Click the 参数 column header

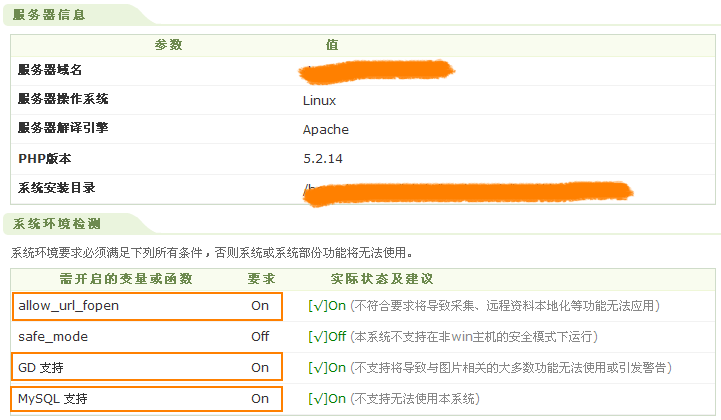tap(168, 45)
